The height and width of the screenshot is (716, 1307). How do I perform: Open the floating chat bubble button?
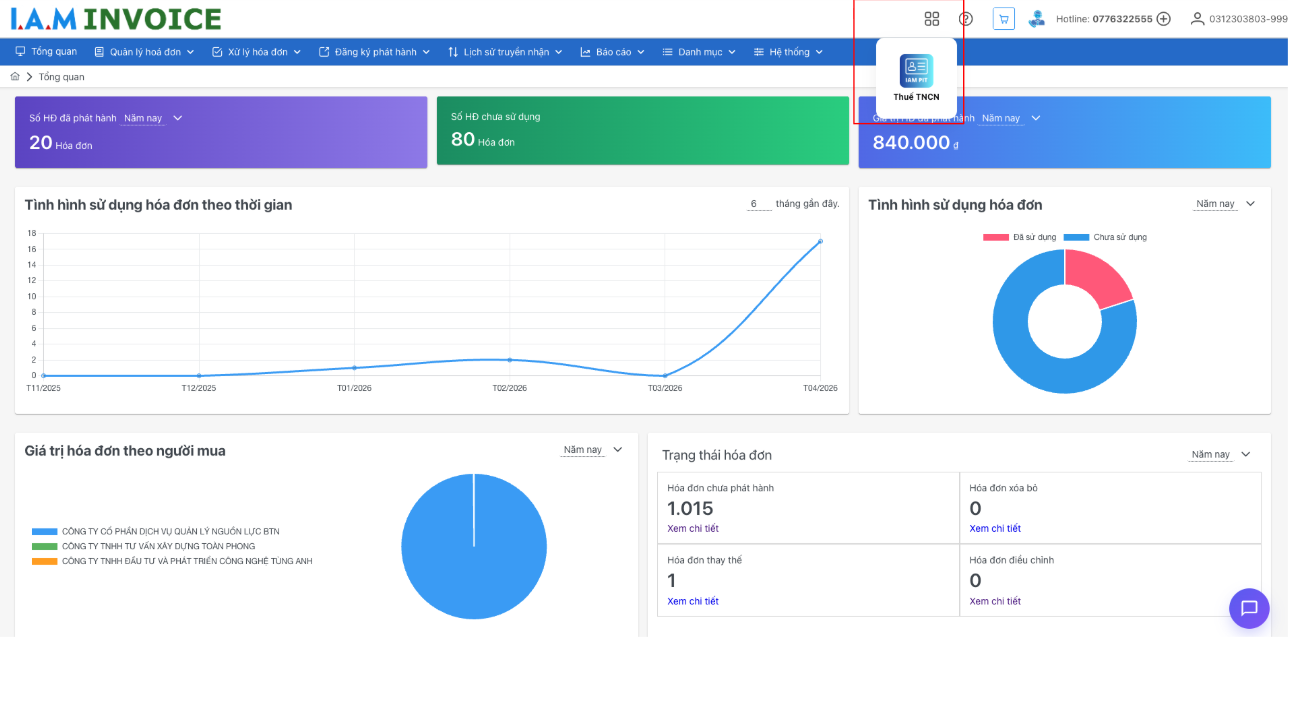coord(1249,608)
